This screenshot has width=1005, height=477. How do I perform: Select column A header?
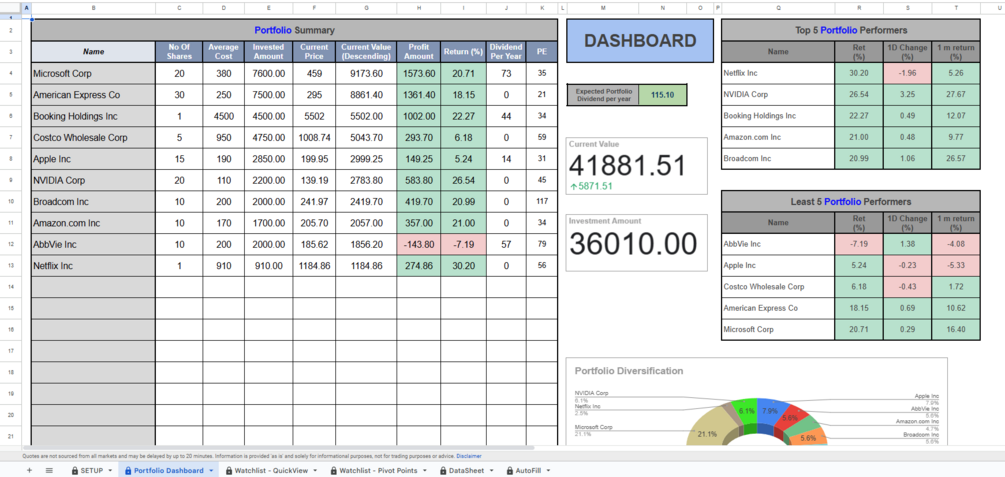tap(26, 8)
